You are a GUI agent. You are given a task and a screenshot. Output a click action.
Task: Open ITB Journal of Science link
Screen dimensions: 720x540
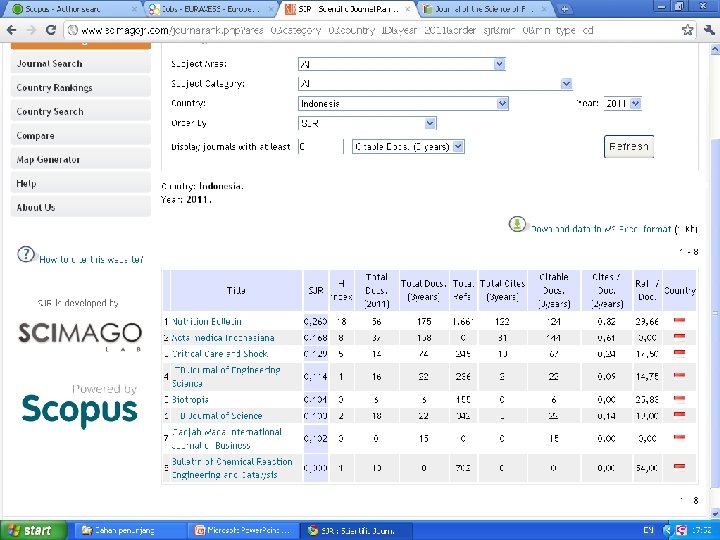[x=220, y=416]
